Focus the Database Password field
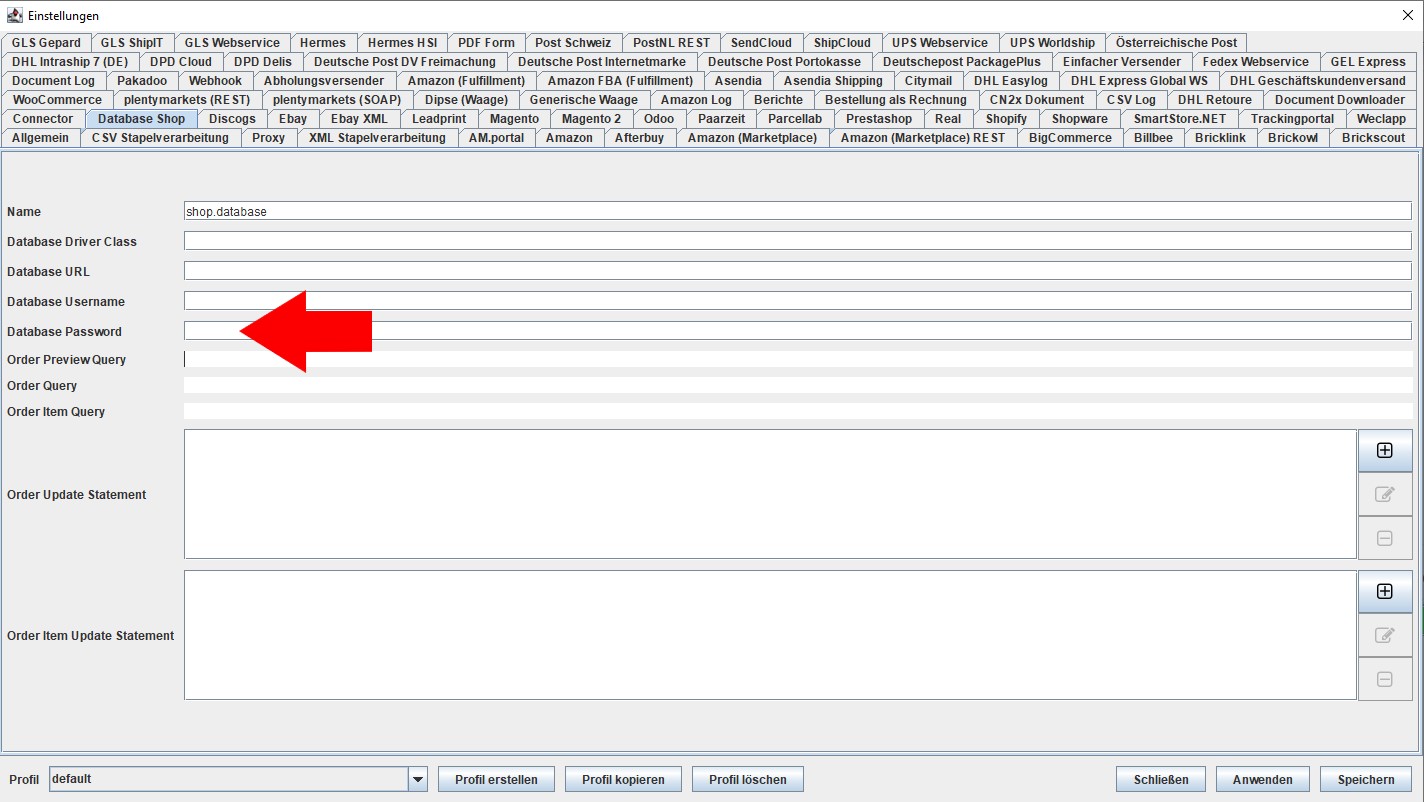1424x802 pixels. (x=797, y=331)
